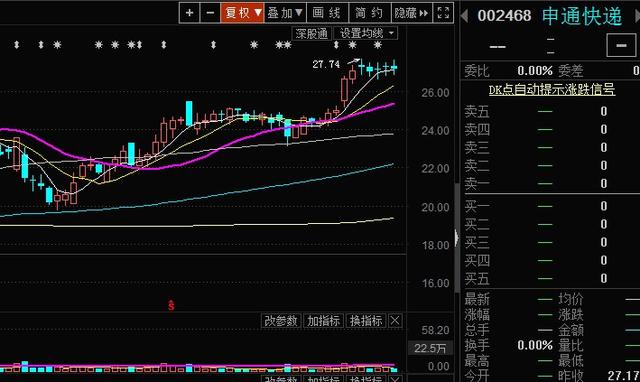Click 加指标 to add indicator
The width and height of the screenshot is (640, 382).
tap(323, 321)
